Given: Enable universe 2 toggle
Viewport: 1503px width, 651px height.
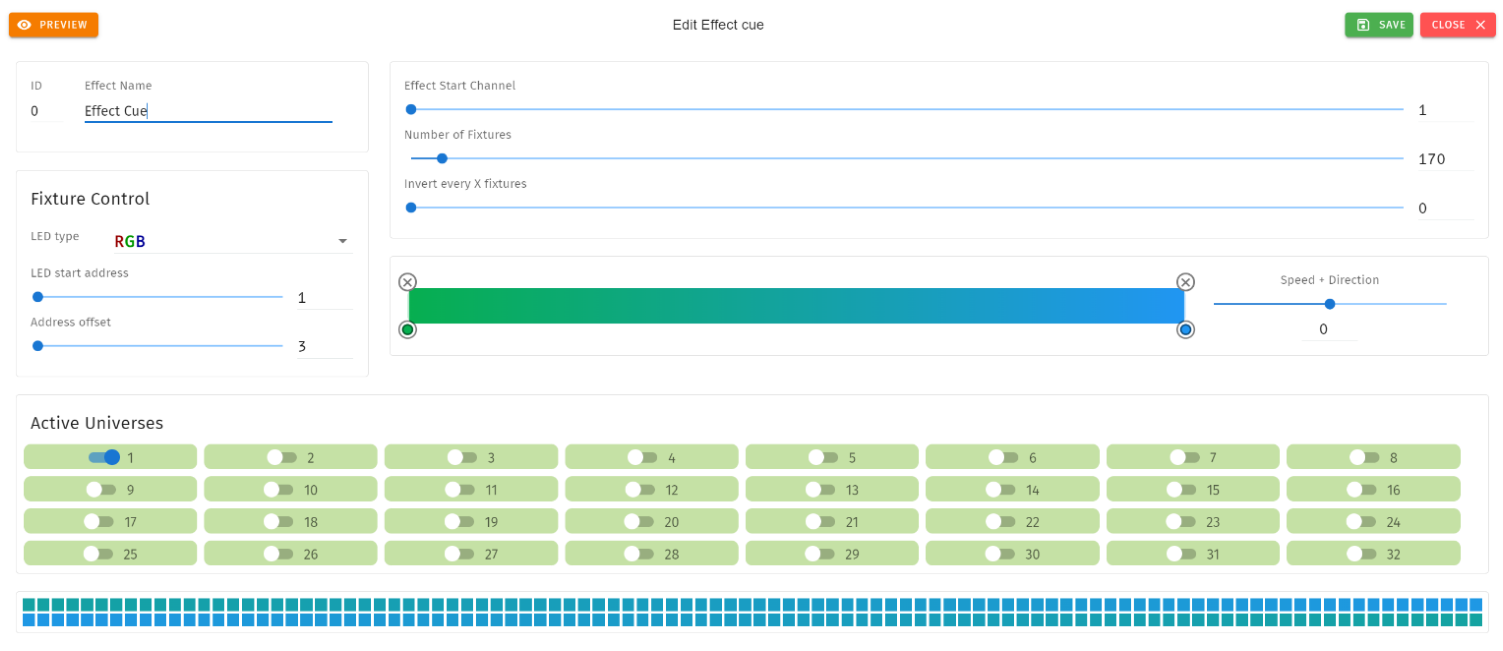Looking at the screenshot, I should [282, 457].
